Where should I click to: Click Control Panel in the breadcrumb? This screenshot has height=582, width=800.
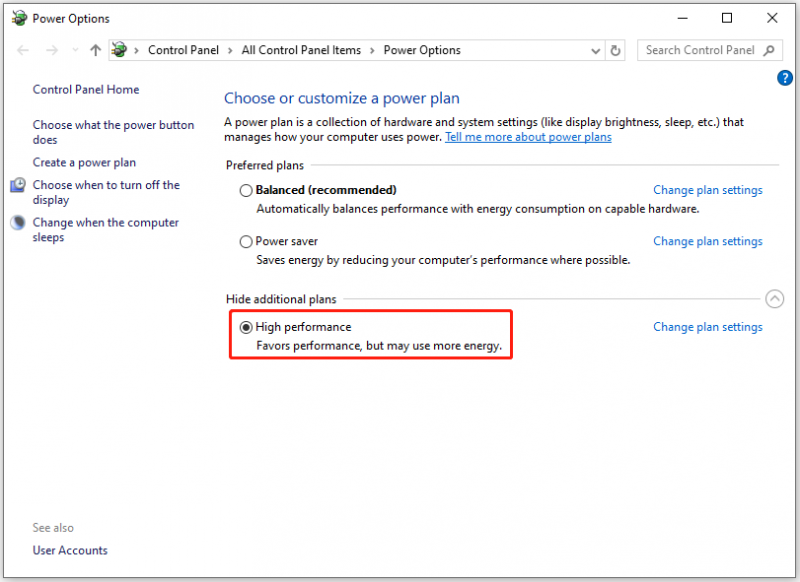[x=183, y=50]
